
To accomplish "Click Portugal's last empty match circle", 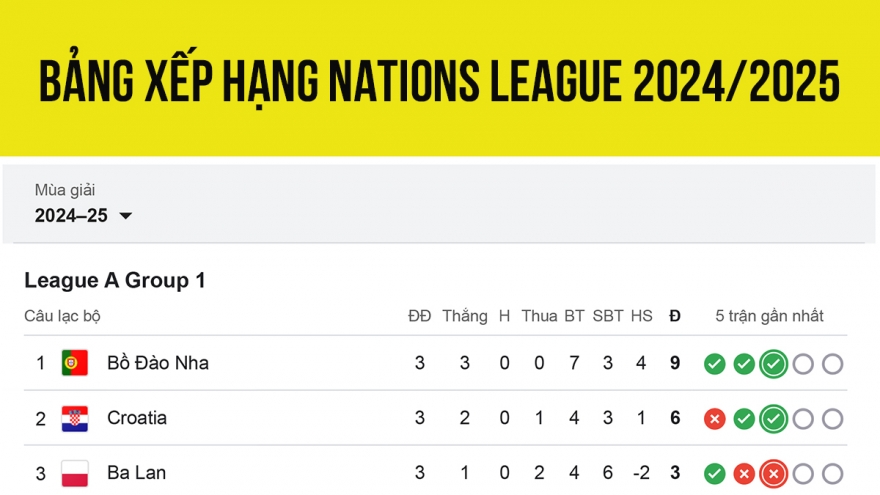I will pyautogui.click(x=832, y=364).
